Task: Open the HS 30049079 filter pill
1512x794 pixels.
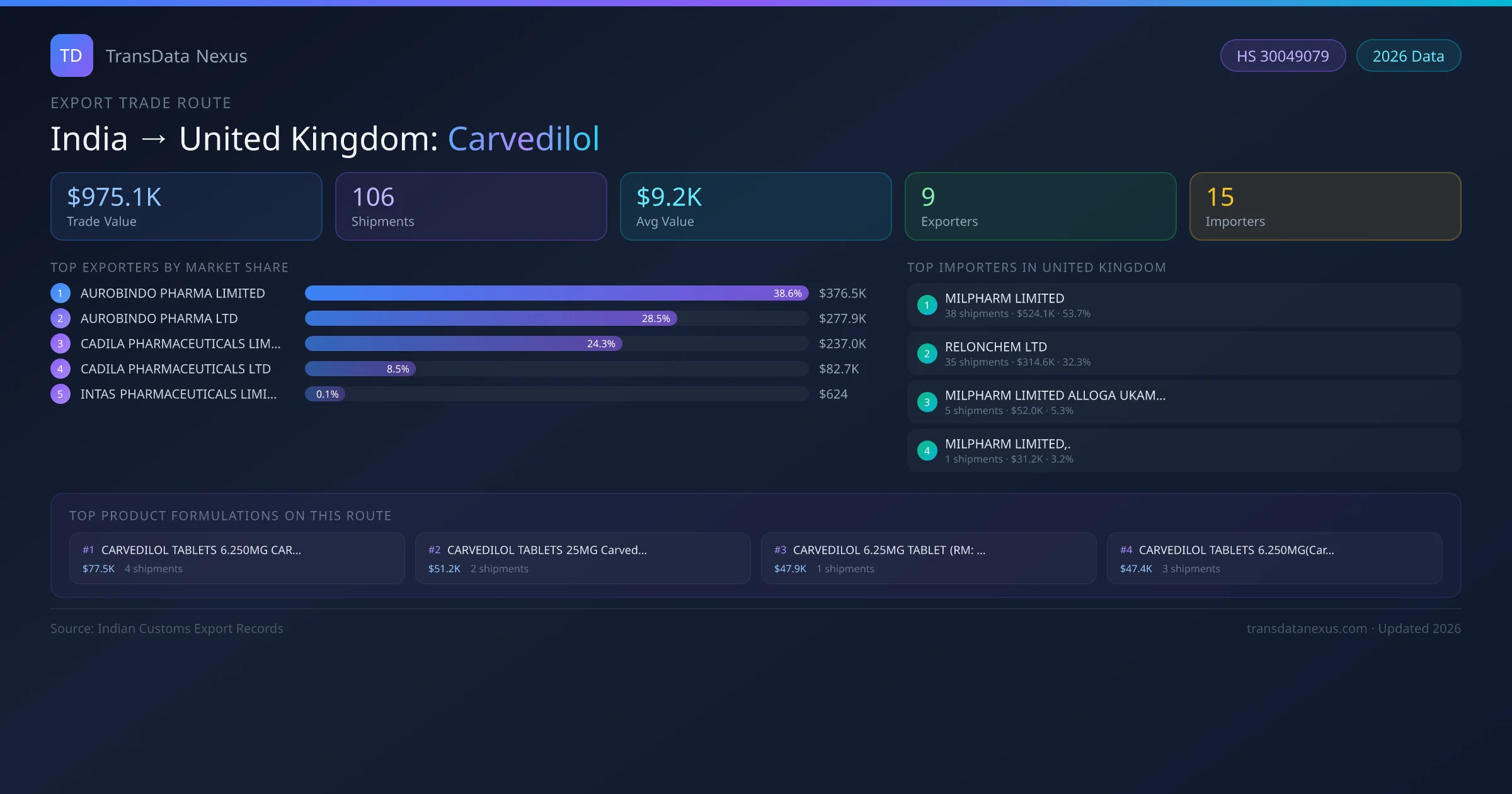Action: tap(1283, 55)
